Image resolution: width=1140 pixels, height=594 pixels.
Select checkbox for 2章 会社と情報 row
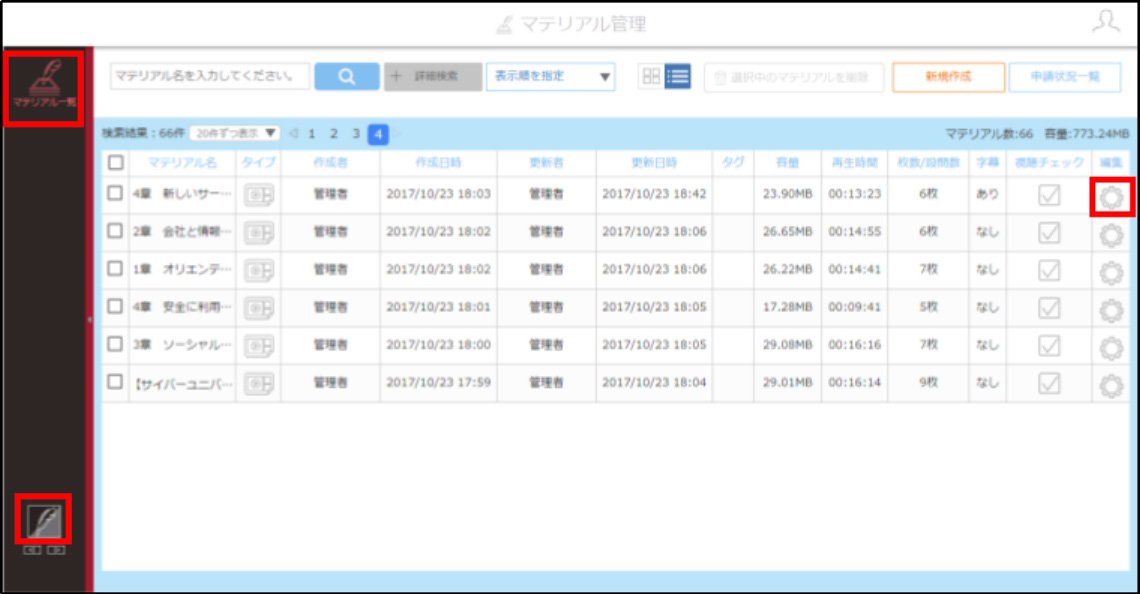[115, 230]
